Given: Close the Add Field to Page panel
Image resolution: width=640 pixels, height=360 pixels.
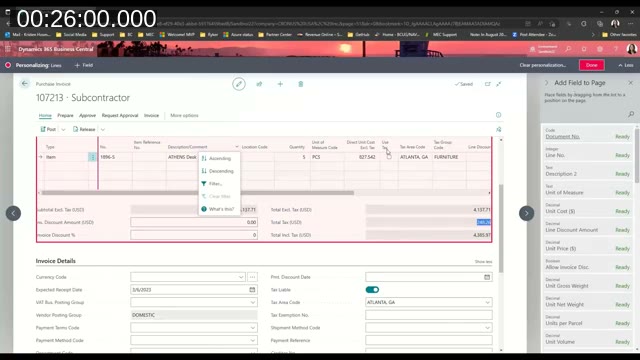Looking at the screenshot, I should (x=631, y=82).
